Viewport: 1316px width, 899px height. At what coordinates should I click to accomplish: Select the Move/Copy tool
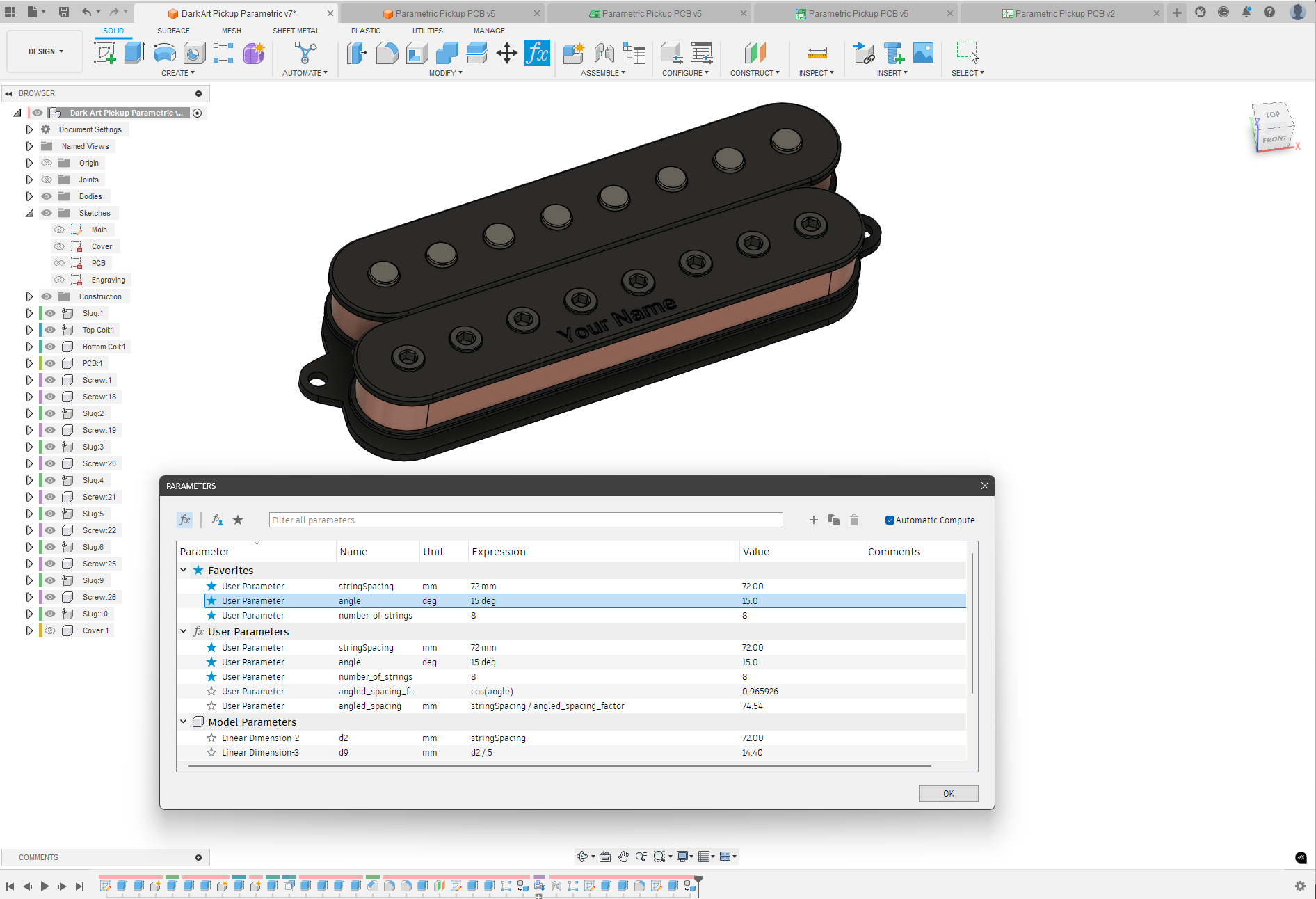pyautogui.click(x=506, y=53)
